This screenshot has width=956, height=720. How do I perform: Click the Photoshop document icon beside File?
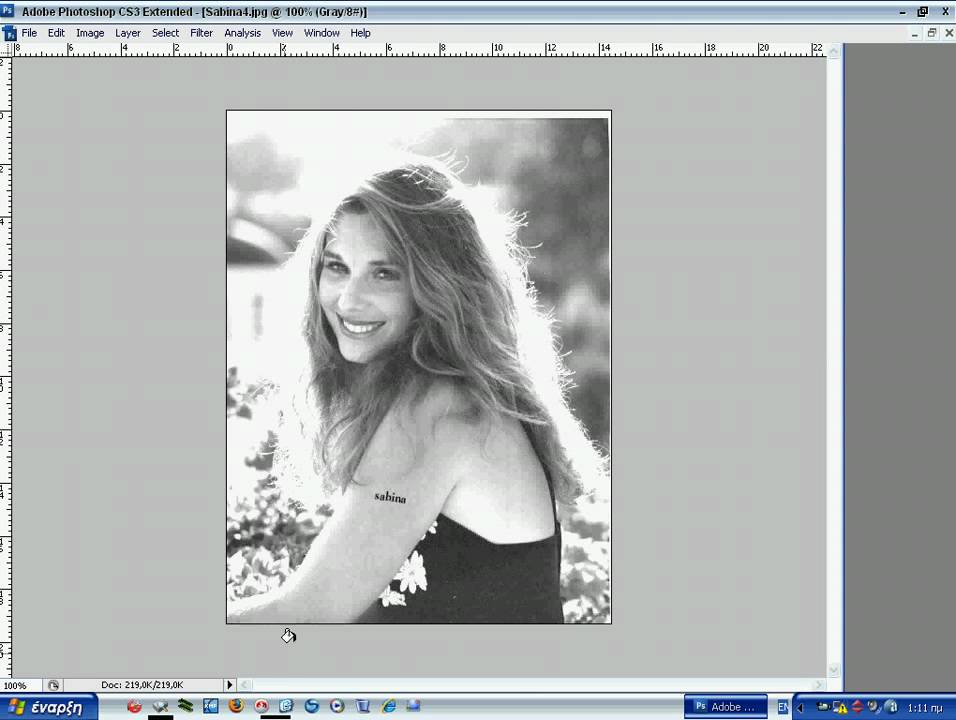(x=9, y=33)
